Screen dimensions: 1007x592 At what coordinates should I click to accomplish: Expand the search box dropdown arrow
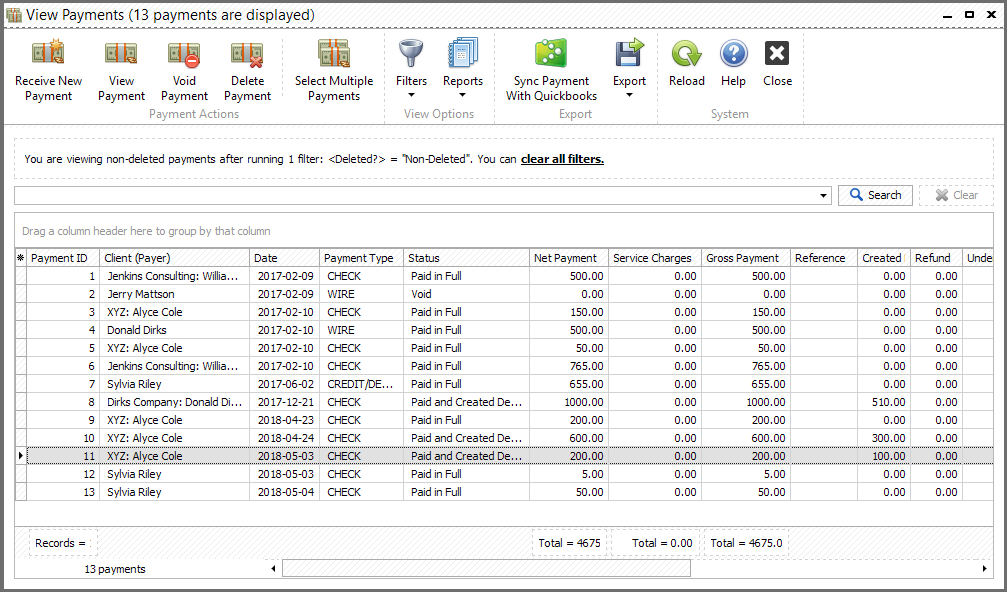pos(823,196)
